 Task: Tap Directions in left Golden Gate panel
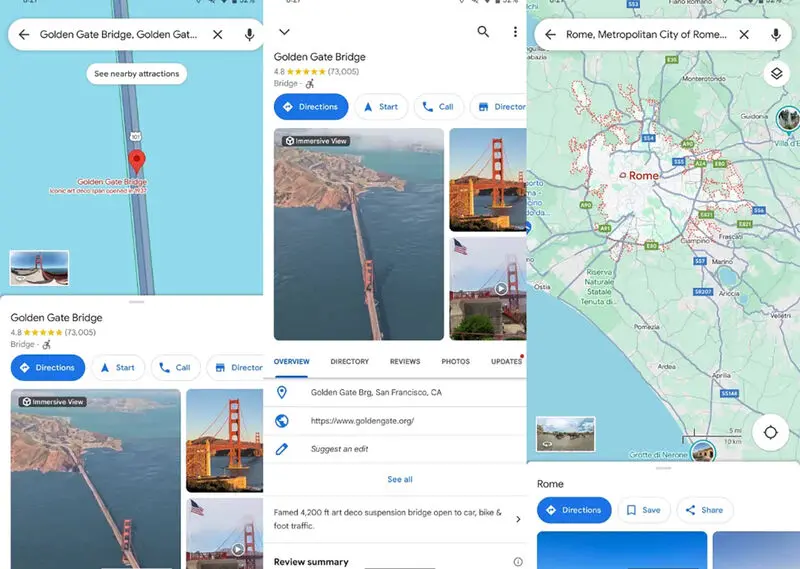click(48, 367)
